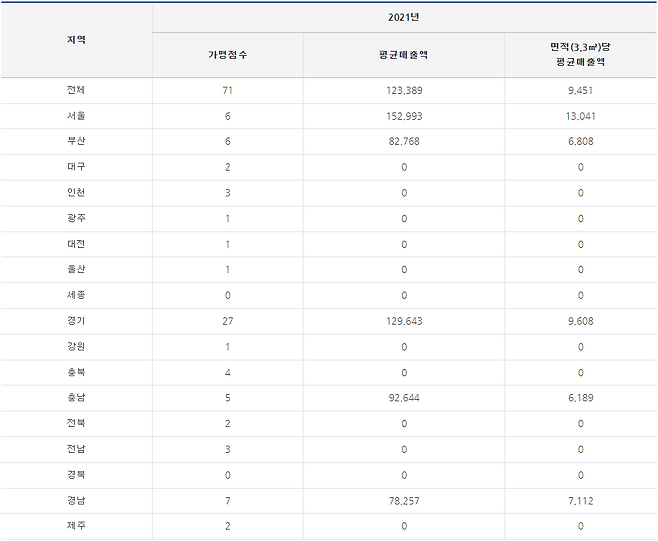Click the 123,389 average sales value

(x=404, y=90)
